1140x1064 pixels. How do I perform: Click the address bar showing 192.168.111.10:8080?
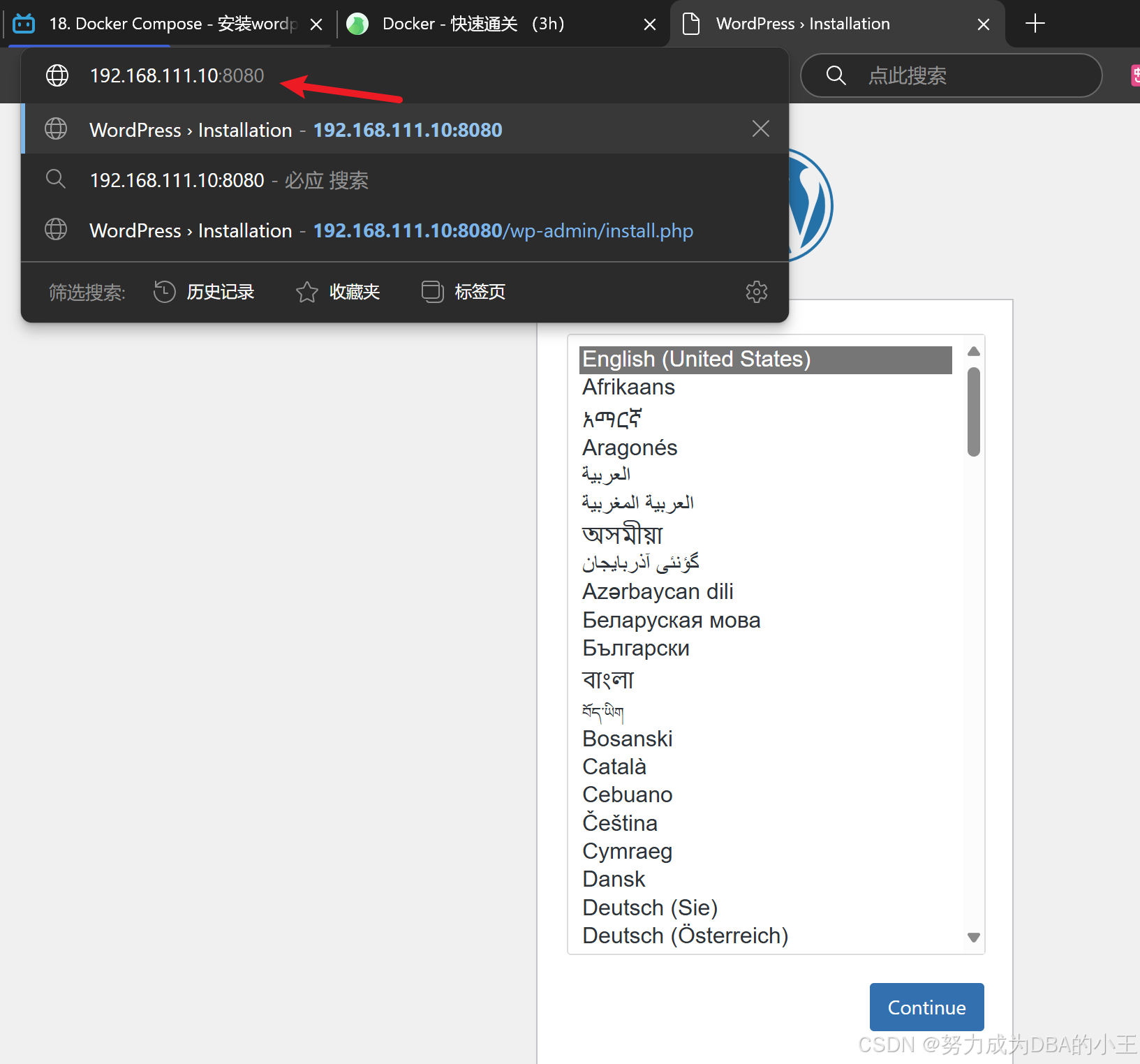pos(405,75)
